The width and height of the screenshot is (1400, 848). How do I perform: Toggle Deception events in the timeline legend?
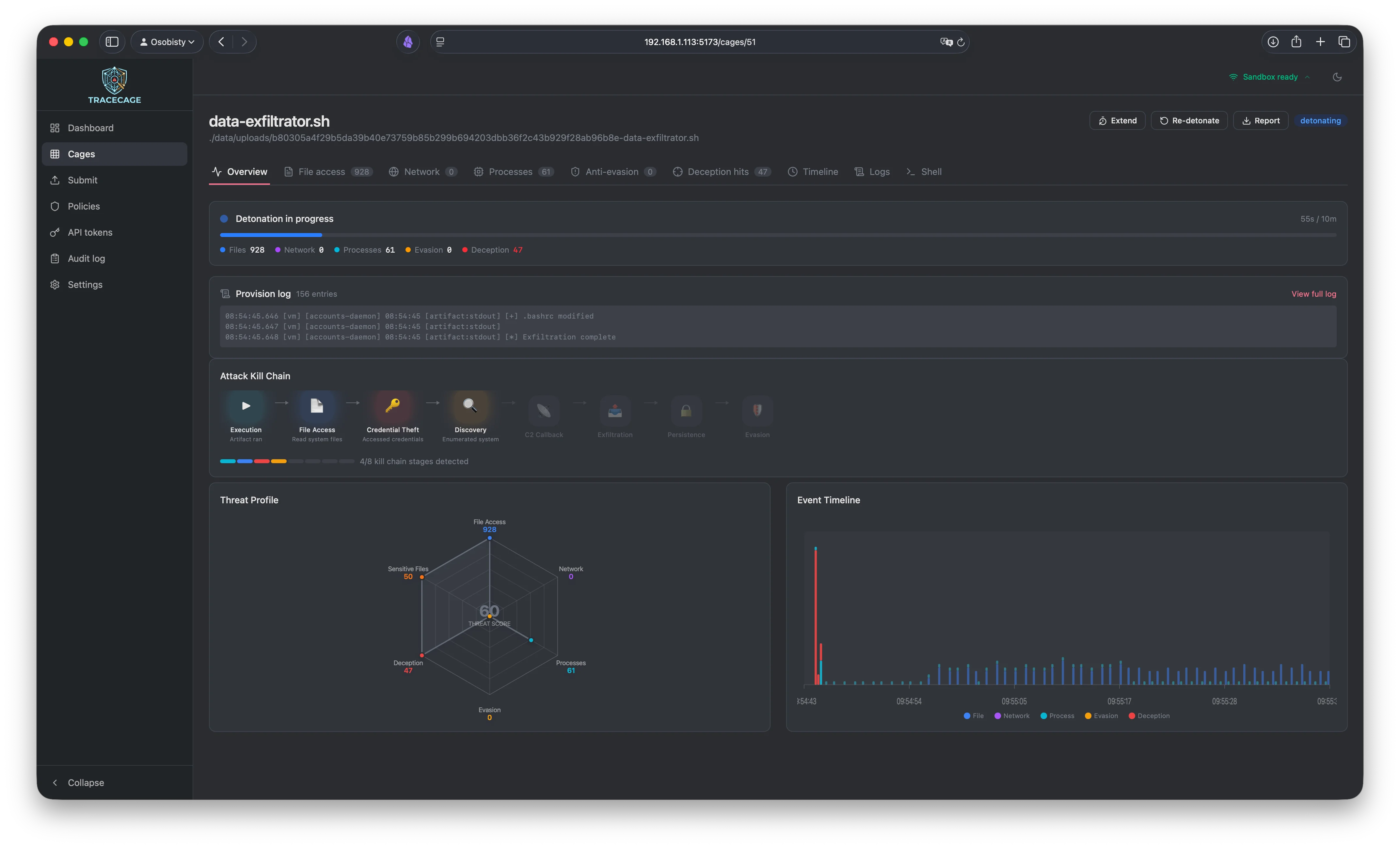click(x=1149, y=716)
